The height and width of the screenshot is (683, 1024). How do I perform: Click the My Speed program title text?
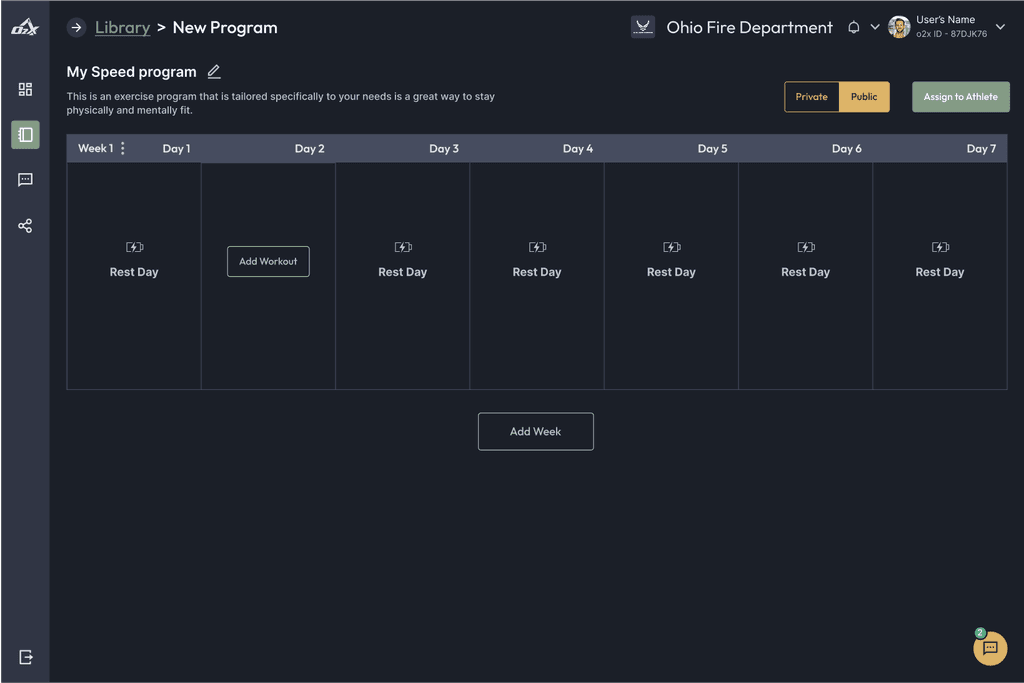[x=131, y=72]
